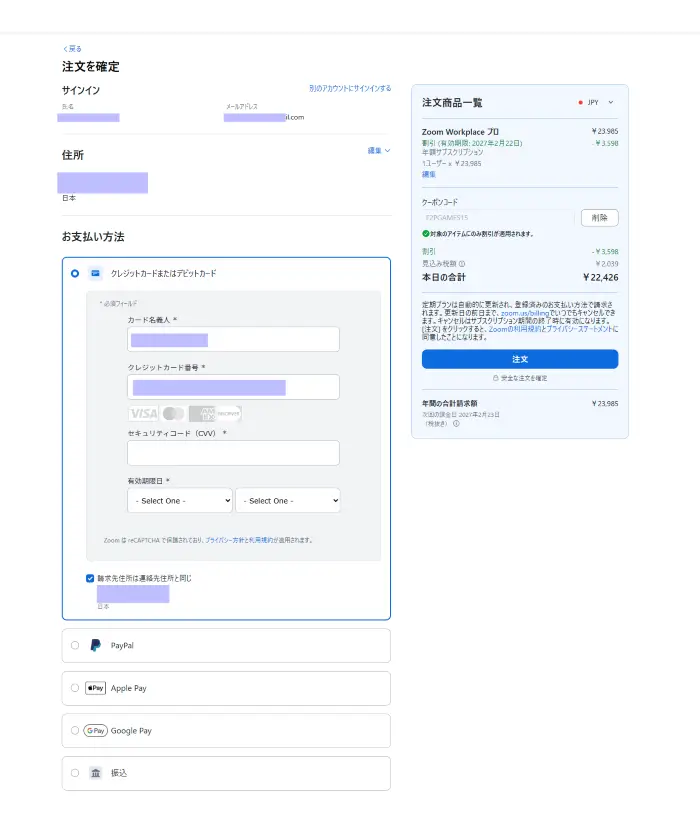Click the American Express logo

202,414
